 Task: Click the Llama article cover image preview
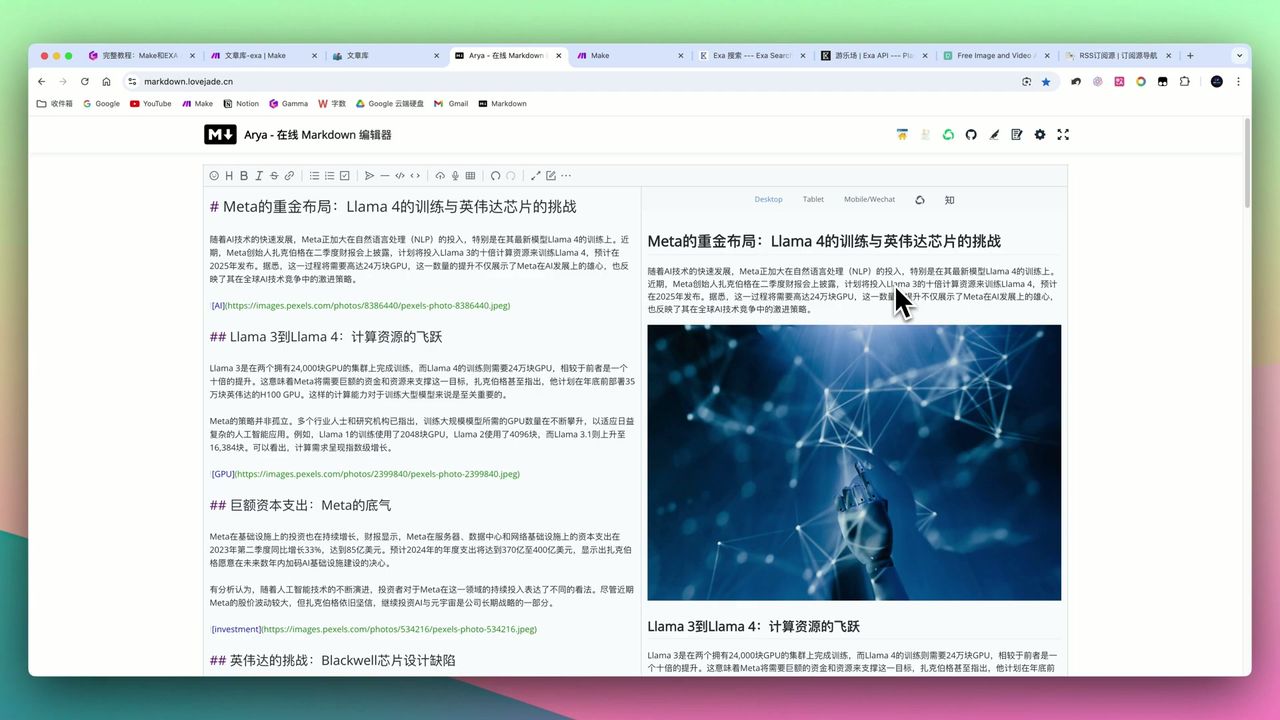tap(854, 462)
